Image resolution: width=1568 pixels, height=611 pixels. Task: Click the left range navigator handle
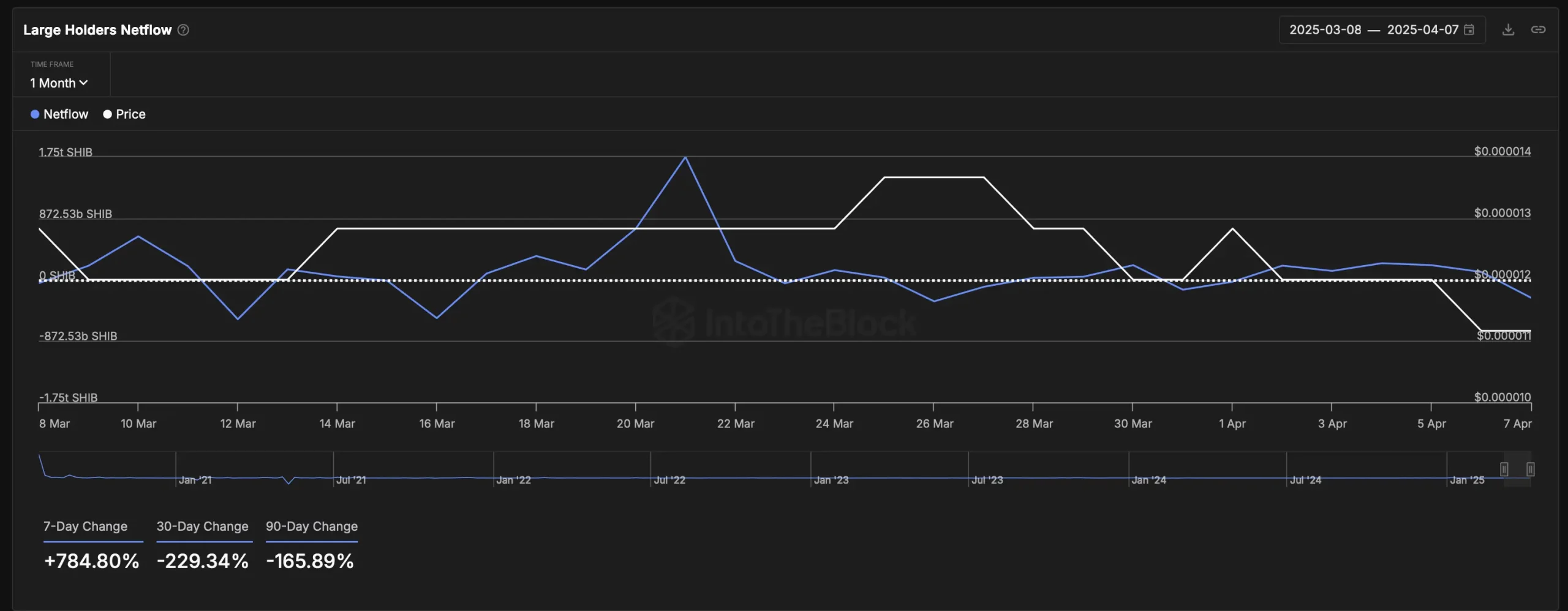point(1504,470)
